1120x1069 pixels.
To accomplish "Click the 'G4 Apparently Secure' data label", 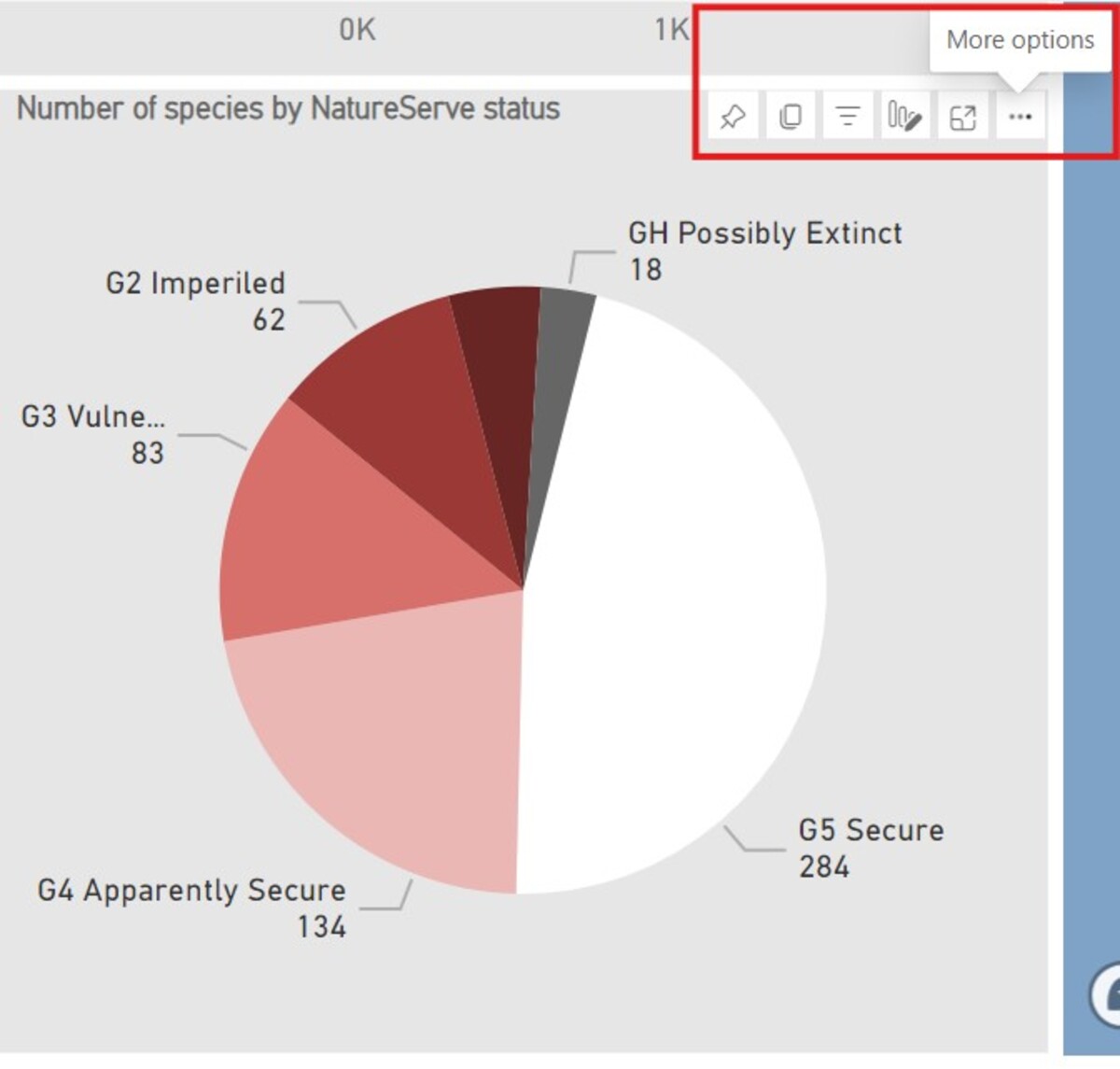I will 191,890.
